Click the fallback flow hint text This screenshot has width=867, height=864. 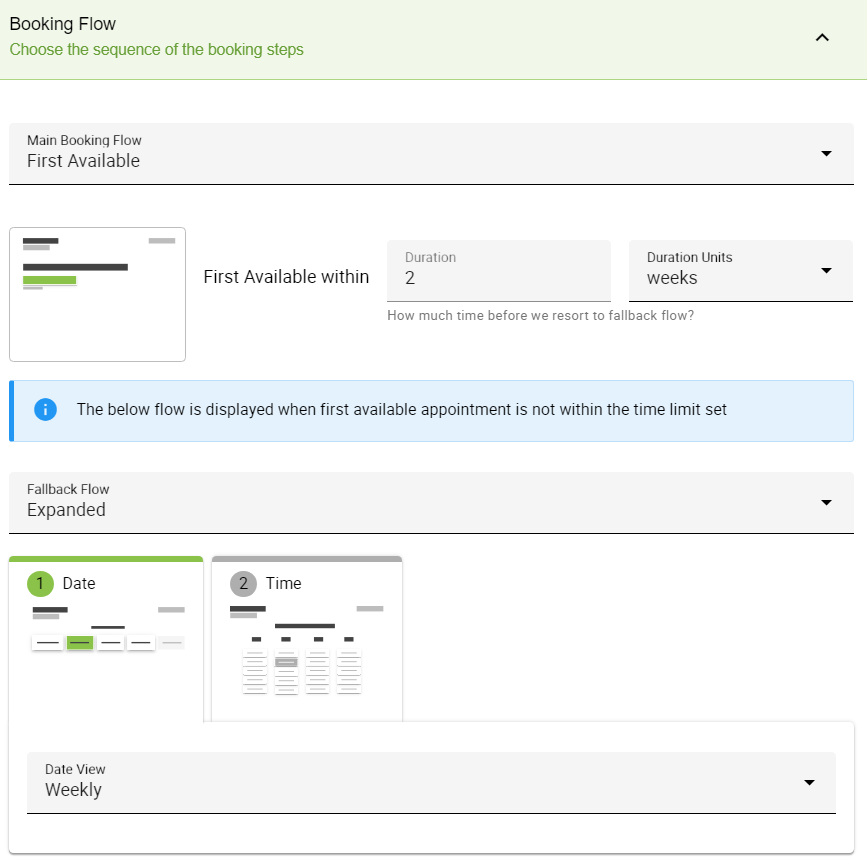click(x=540, y=316)
